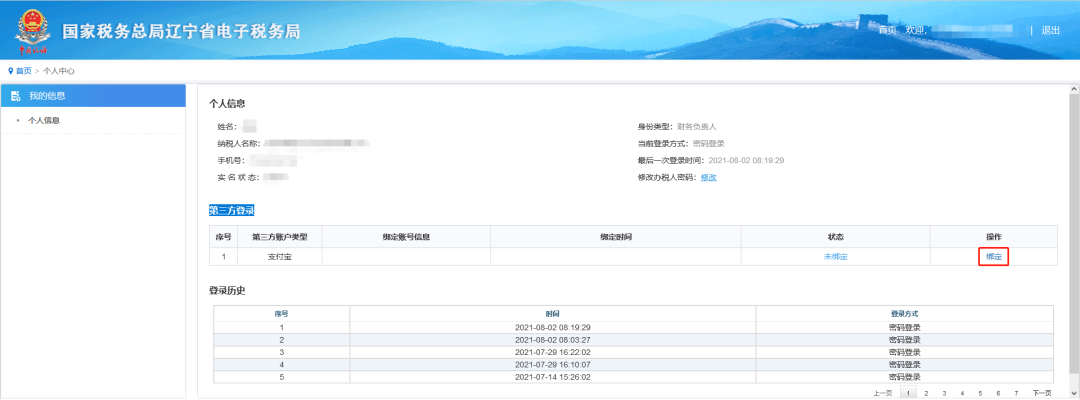
Task: Click the site title 国家税务总局辽宁省电子税务局
Action: (181, 32)
